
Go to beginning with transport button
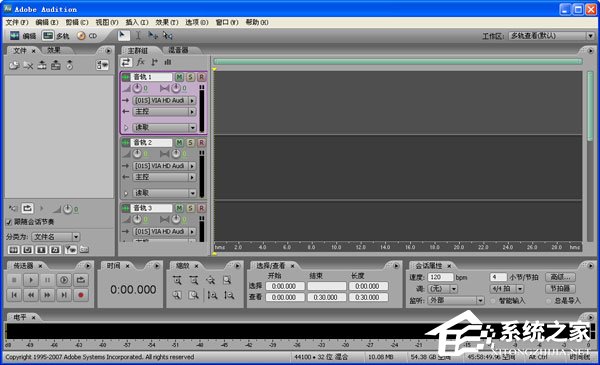pos(14,295)
